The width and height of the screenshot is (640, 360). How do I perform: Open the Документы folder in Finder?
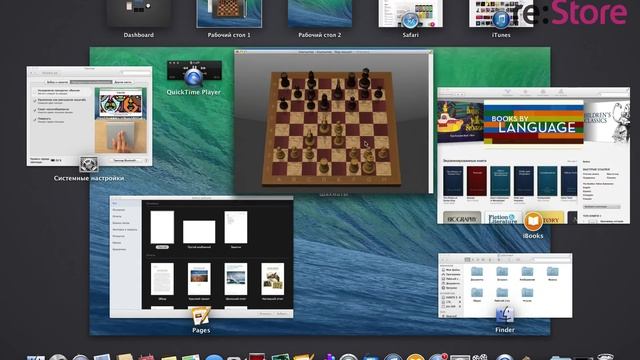pyautogui.click(x=477, y=273)
